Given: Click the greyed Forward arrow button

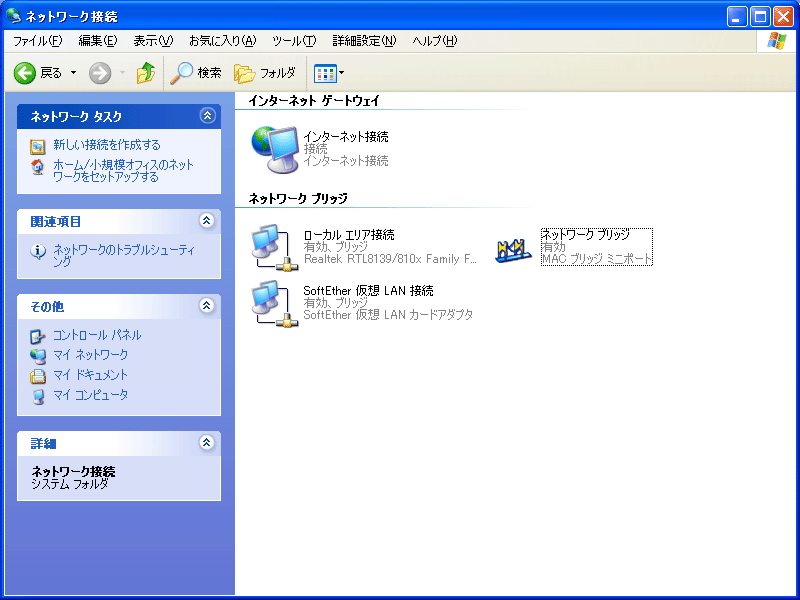Looking at the screenshot, I should pos(100,73).
